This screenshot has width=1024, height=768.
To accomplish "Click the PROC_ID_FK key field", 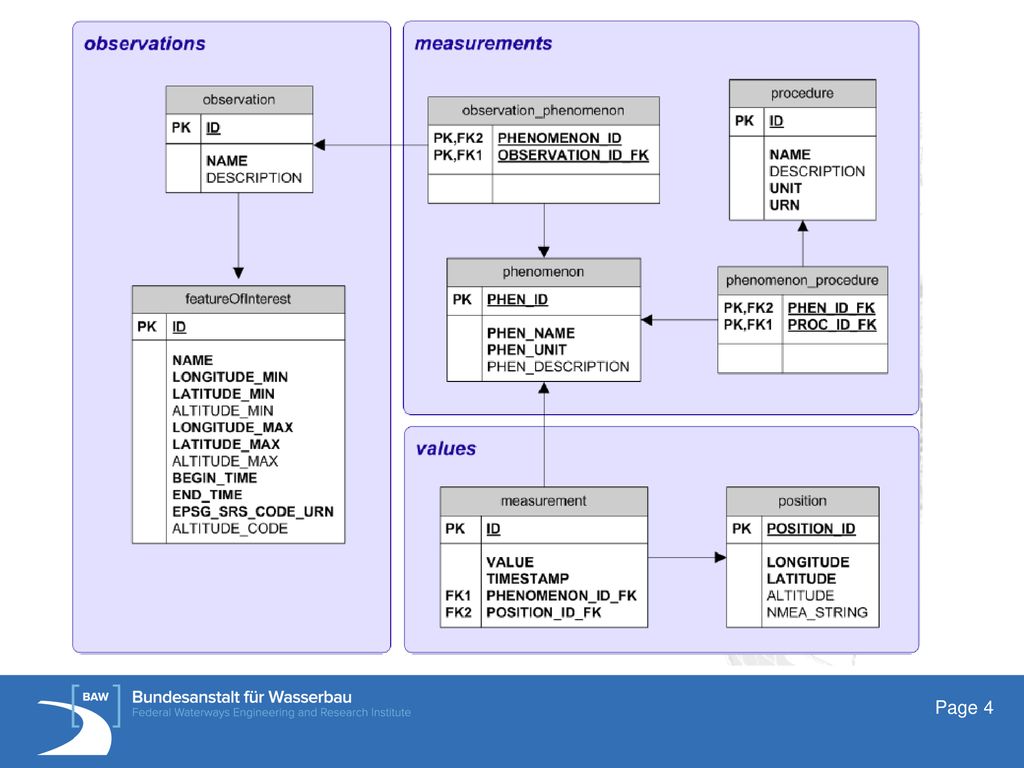I will 832,325.
